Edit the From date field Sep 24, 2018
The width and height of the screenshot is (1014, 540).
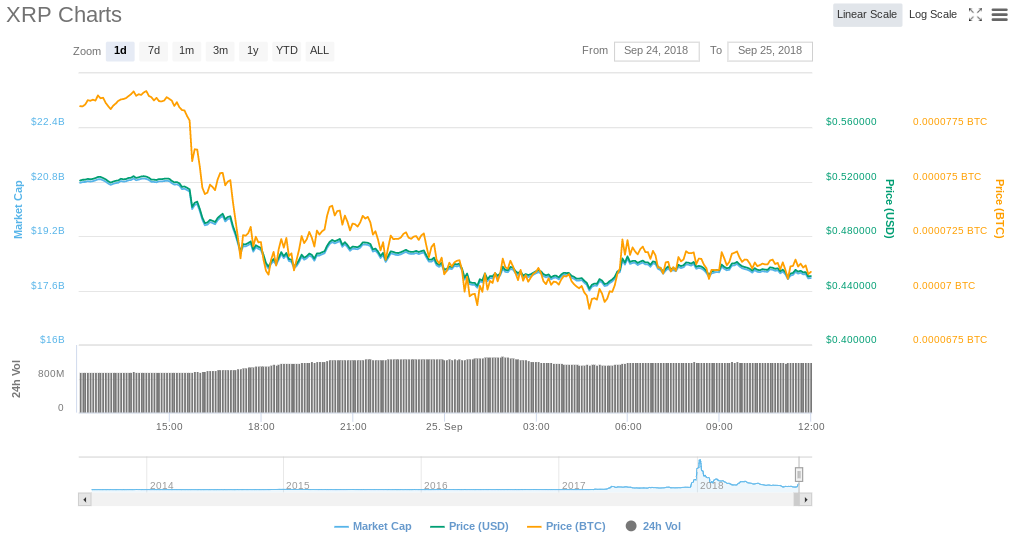point(656,51)
